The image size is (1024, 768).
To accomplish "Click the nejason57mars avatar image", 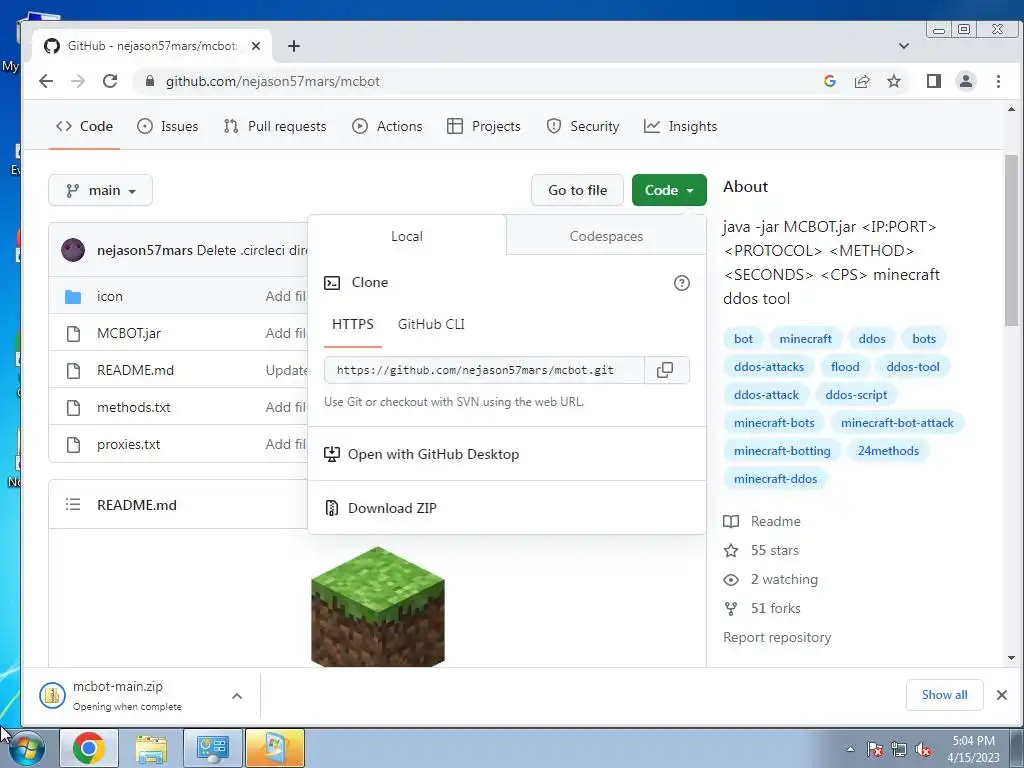I will 72,249.
